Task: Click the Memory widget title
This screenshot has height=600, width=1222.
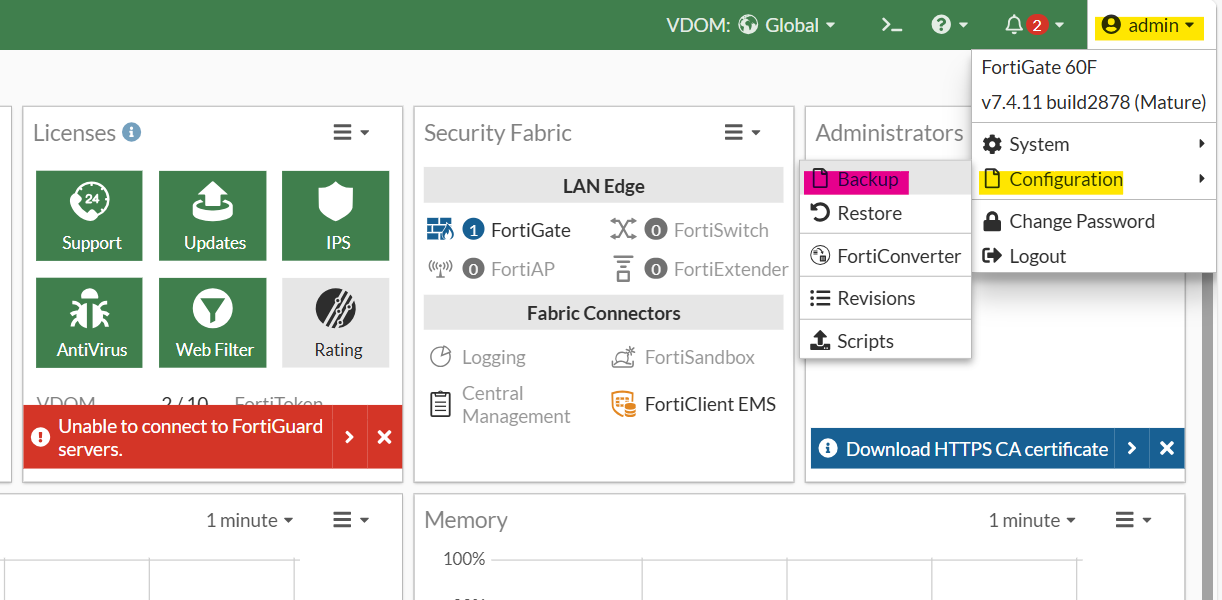Action: coord(466,520)
